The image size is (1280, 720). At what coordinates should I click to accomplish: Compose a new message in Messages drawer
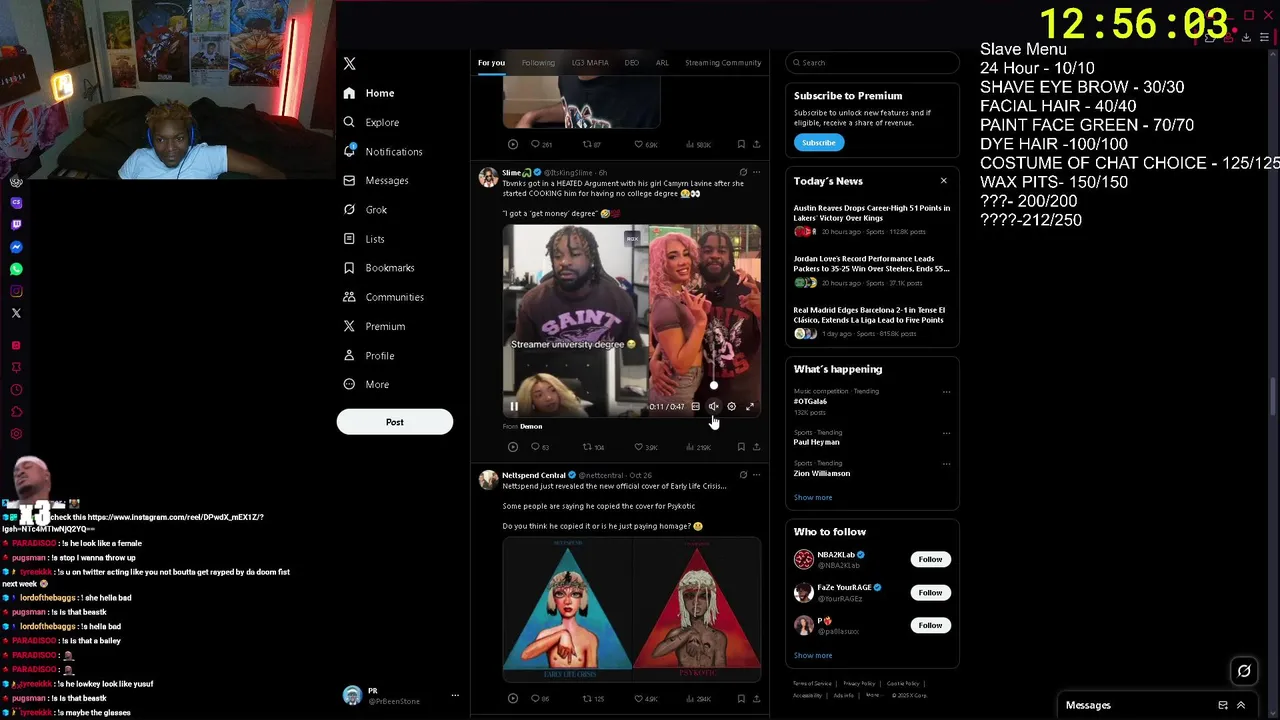coord(1223,705)
